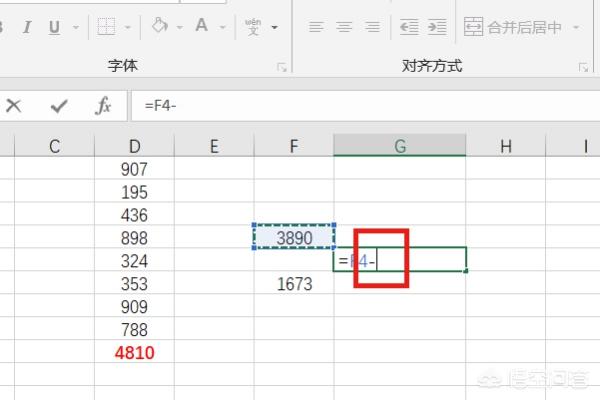Open insert function fx dialog
Image resolution: width=600 pixels, height=400 pixels.
[103, 106]
